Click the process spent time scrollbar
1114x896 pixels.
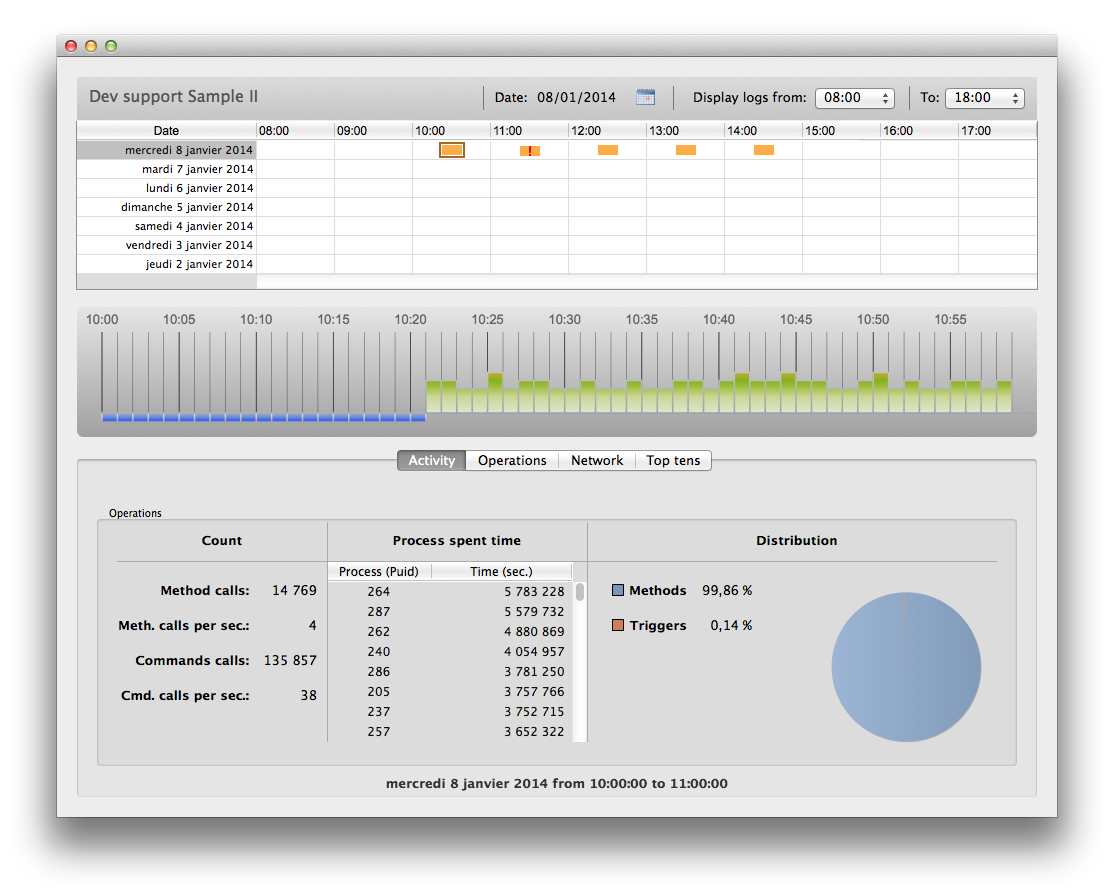point(580,592)
